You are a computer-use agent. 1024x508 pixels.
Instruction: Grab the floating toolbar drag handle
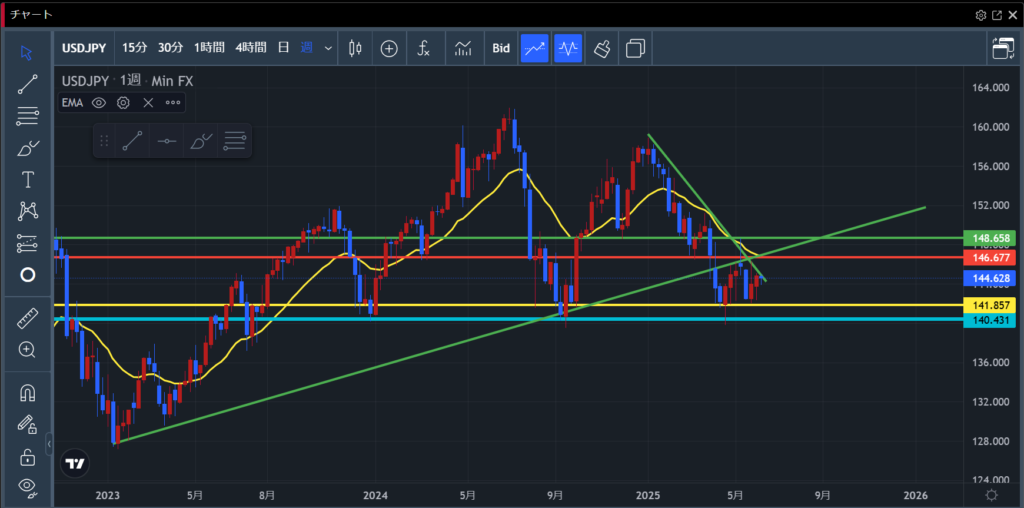tap(103, 141)
